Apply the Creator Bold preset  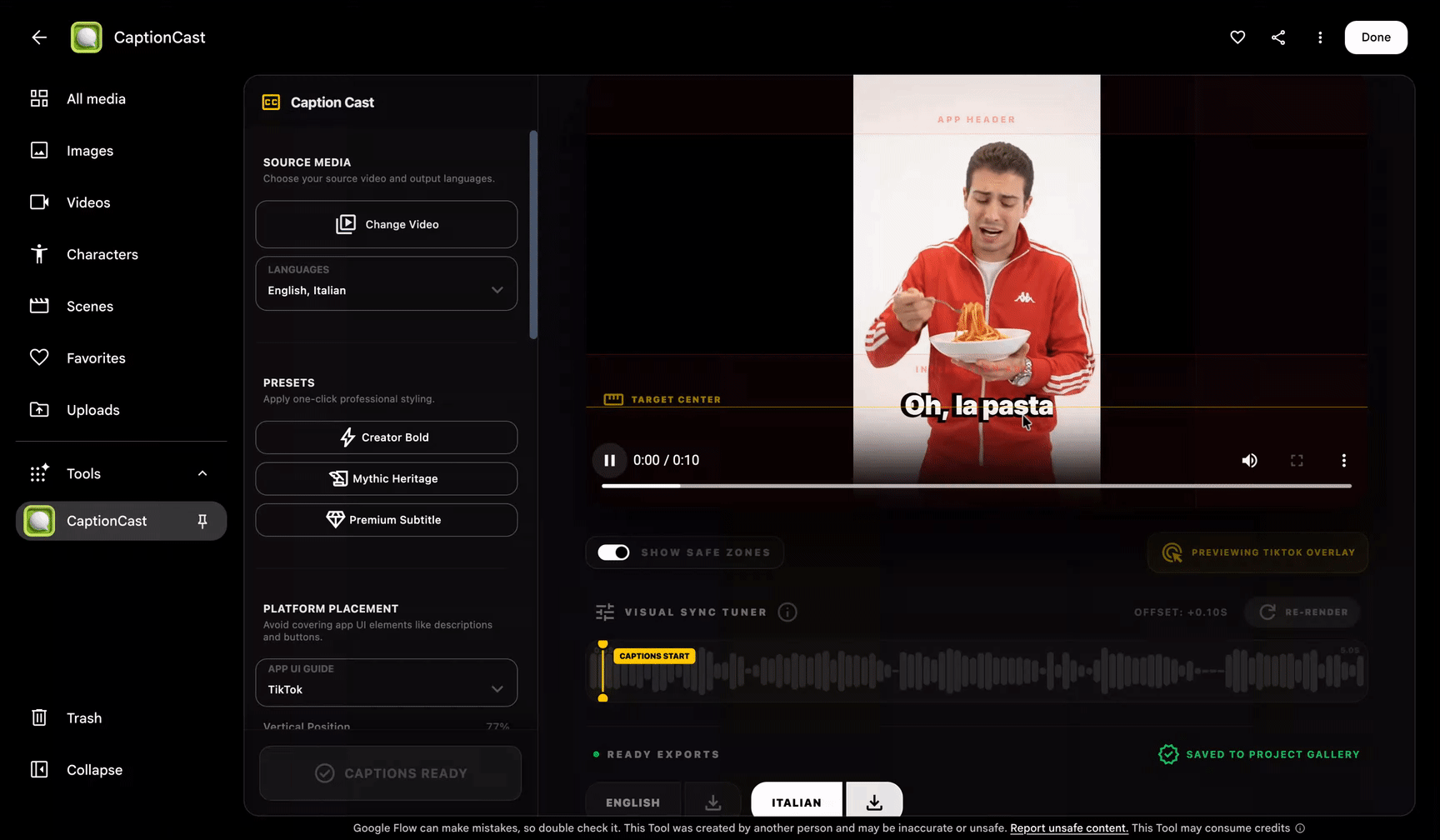click(x=387, y=437)
